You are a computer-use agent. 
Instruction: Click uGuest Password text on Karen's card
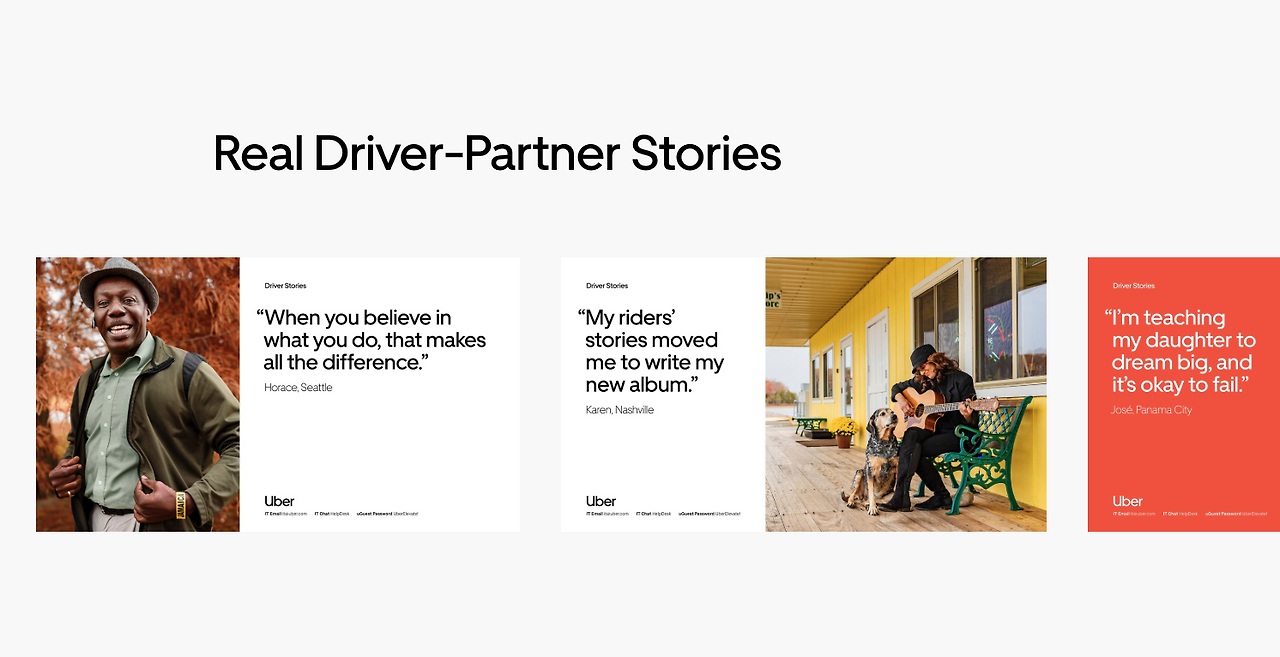[709, 513]
